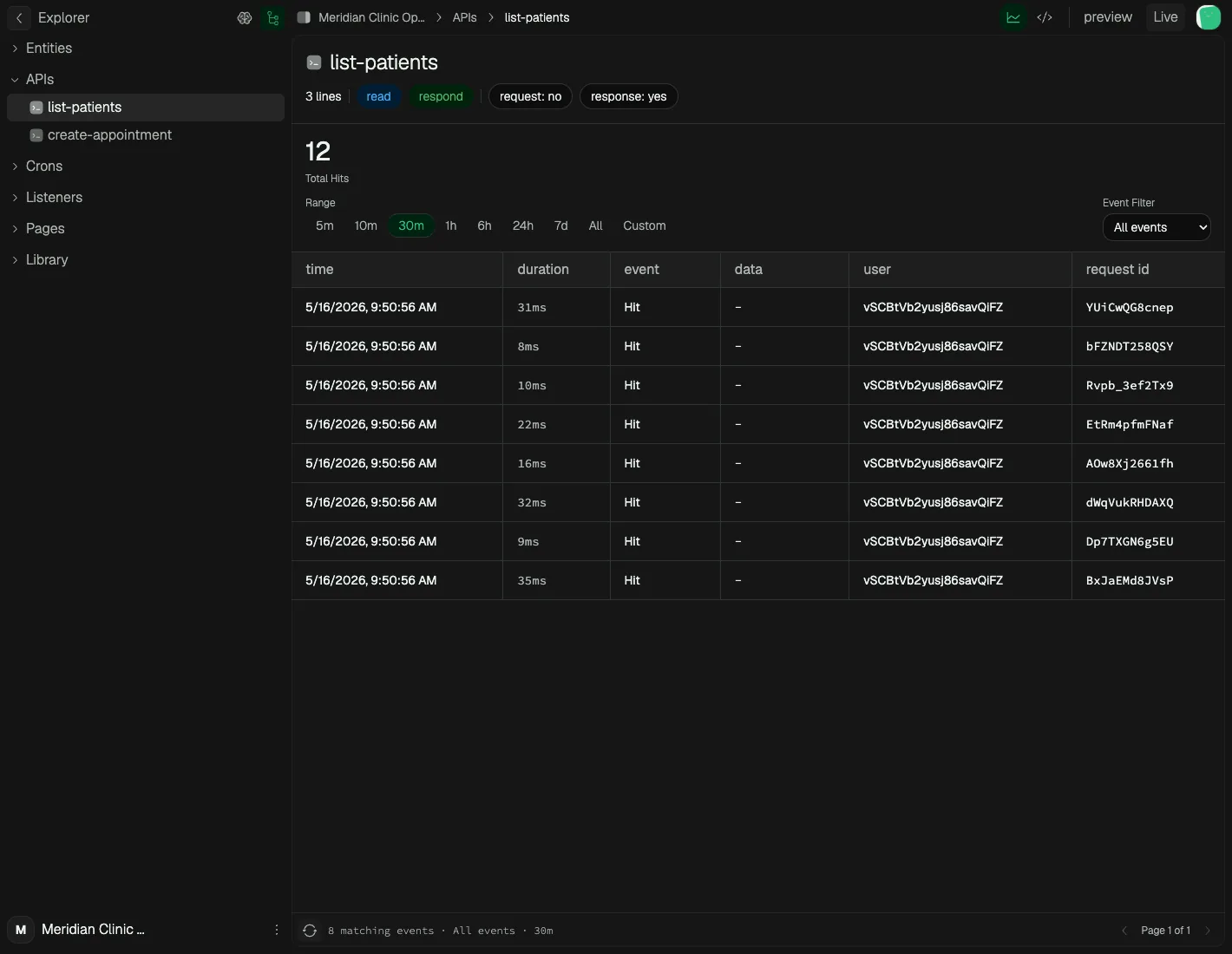Click the APIs breadcrumb link
The height and width of the screenshot is (954, 1232).
[x=464, y=17]
